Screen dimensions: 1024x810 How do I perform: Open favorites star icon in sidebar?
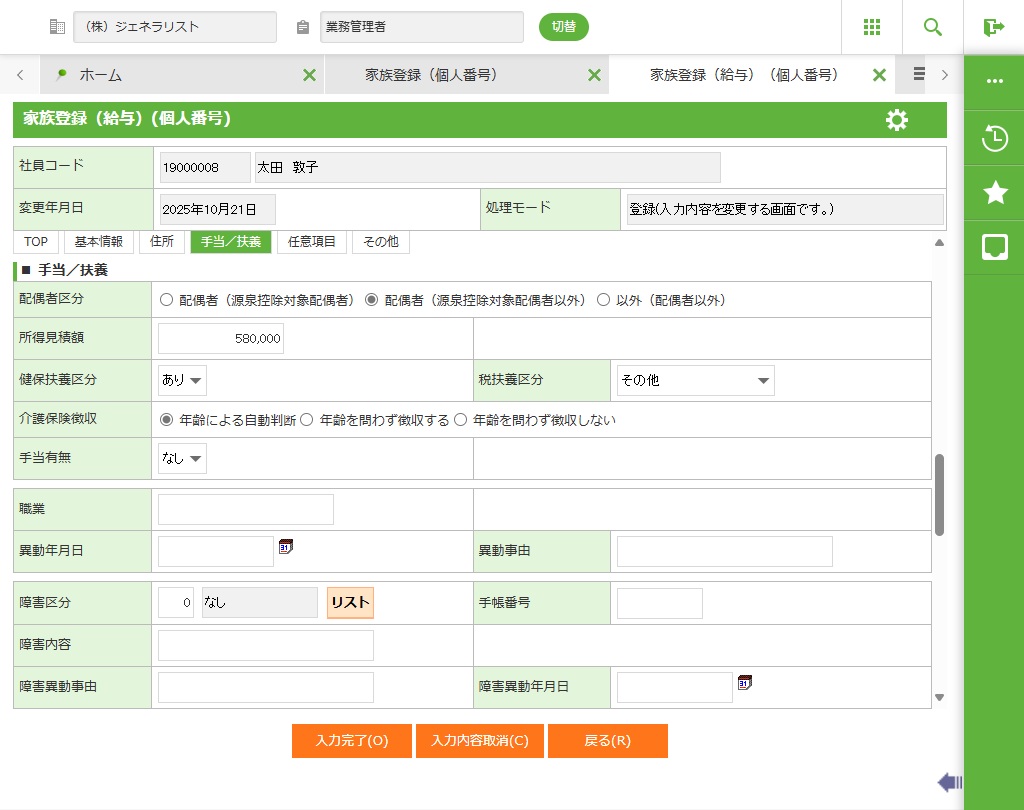click(x=994, y=193)
